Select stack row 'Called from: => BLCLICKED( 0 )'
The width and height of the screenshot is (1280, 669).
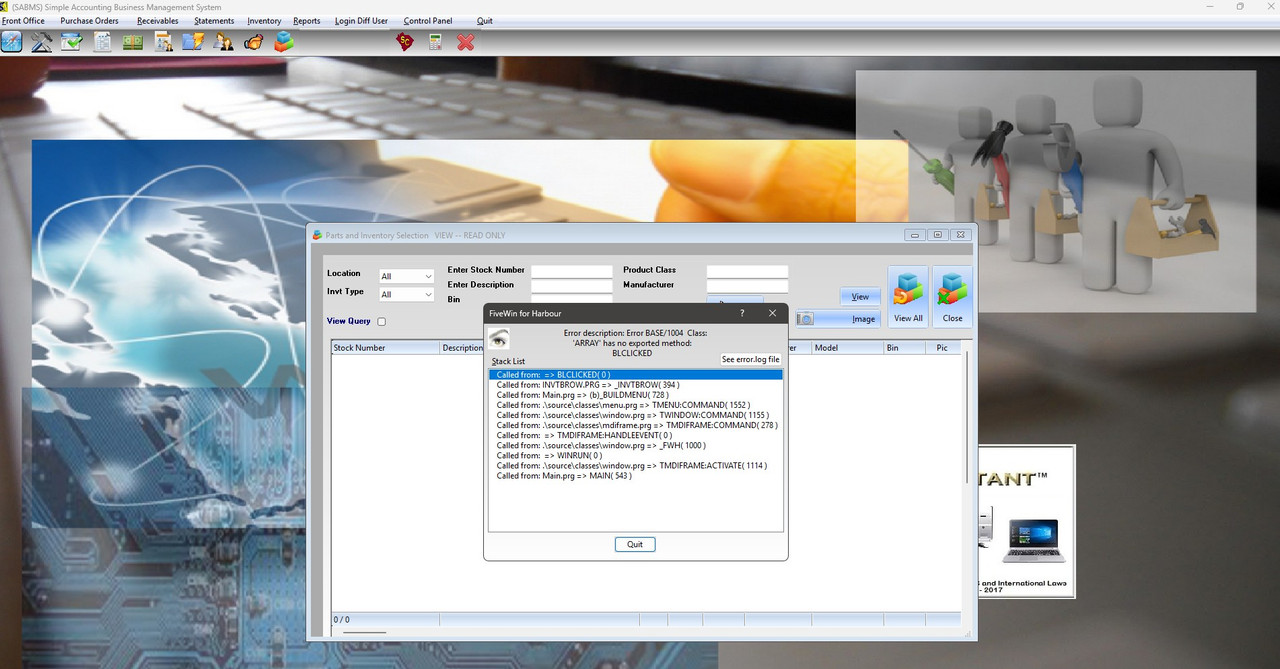pos(636,375)
